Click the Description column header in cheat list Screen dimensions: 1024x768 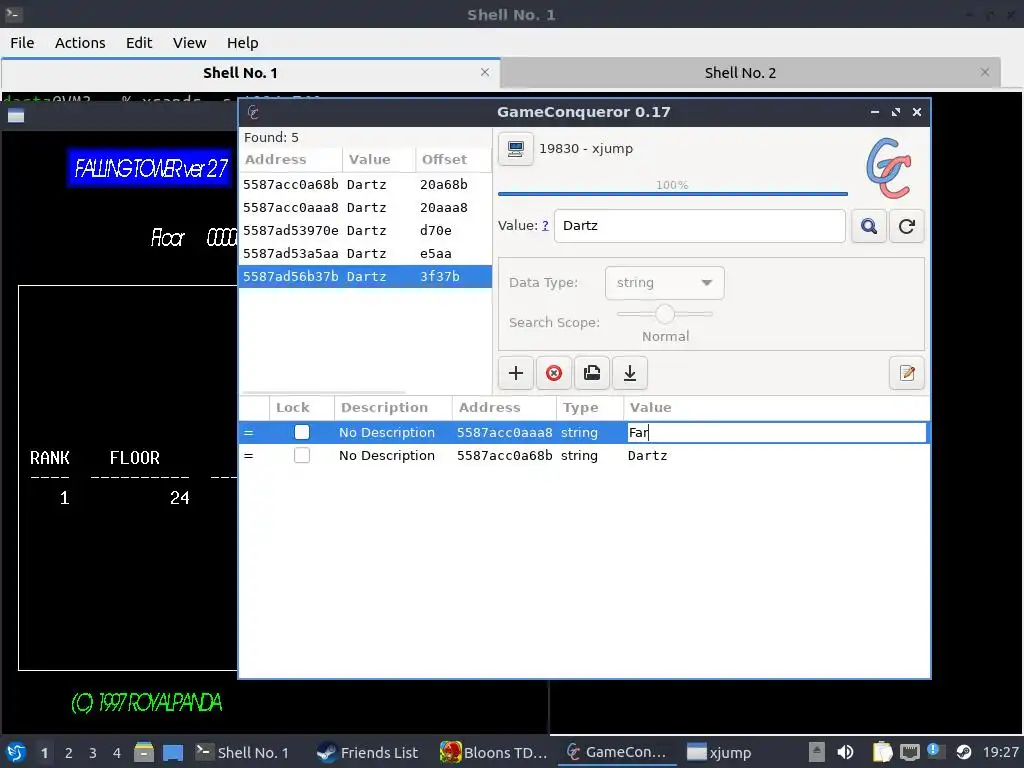393,408
